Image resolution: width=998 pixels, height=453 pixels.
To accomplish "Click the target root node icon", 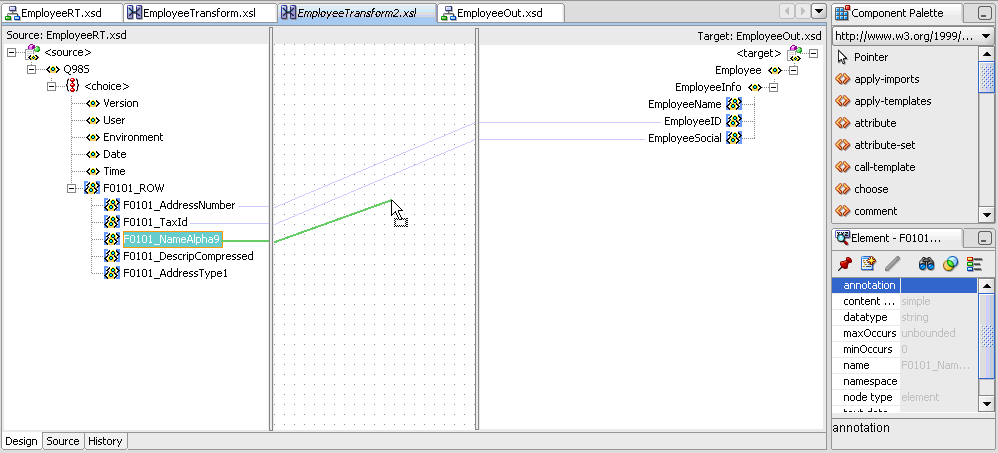I will 794,53.
